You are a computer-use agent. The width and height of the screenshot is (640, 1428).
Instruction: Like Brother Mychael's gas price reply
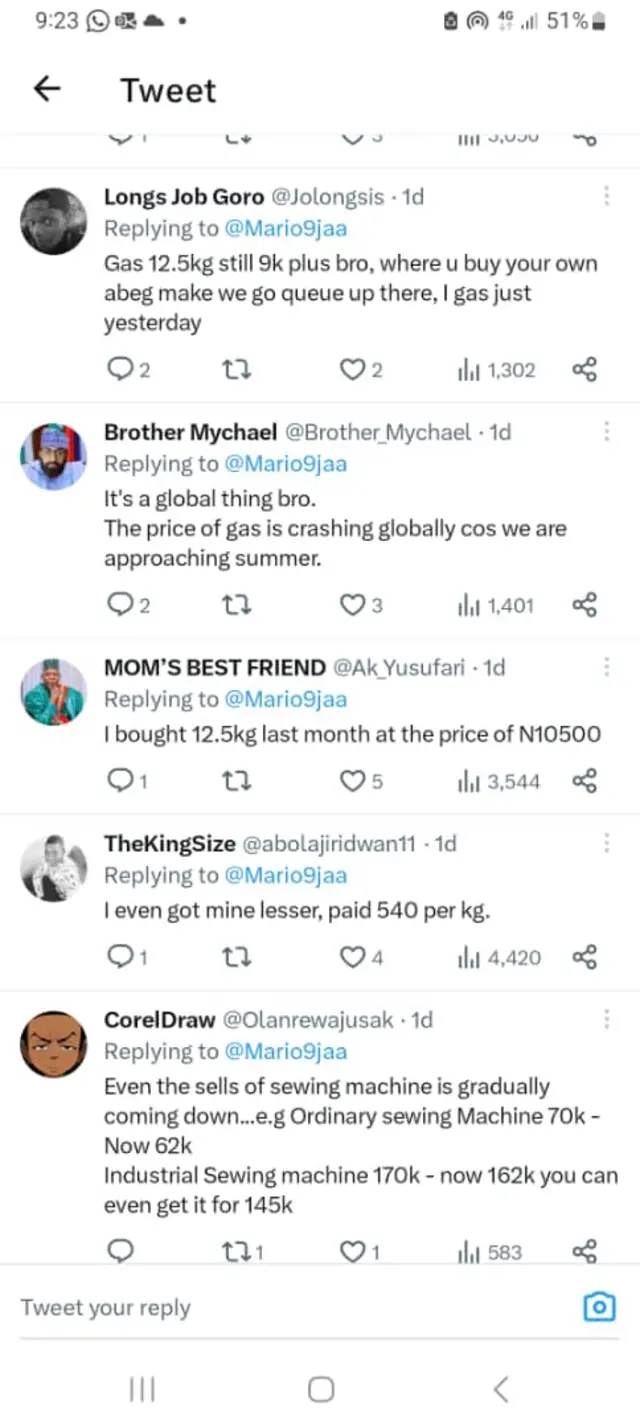[354, 605]
